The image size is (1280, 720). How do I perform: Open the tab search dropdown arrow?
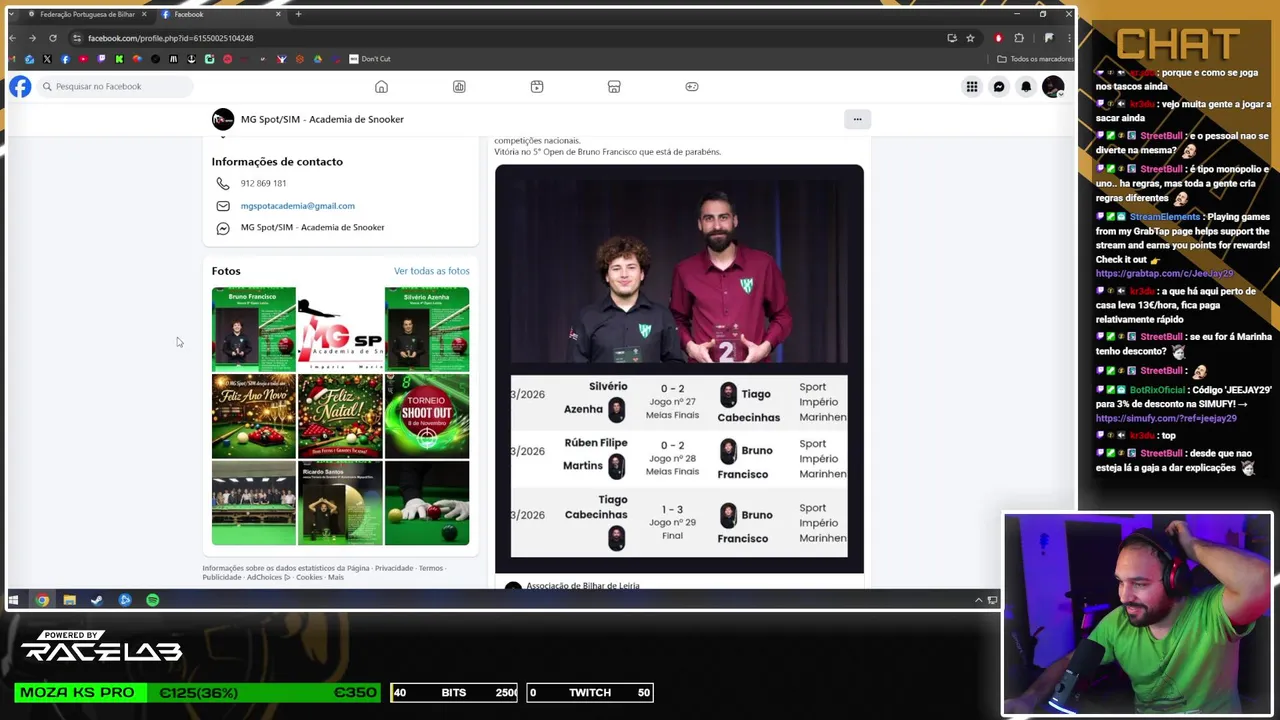[11, 14]
